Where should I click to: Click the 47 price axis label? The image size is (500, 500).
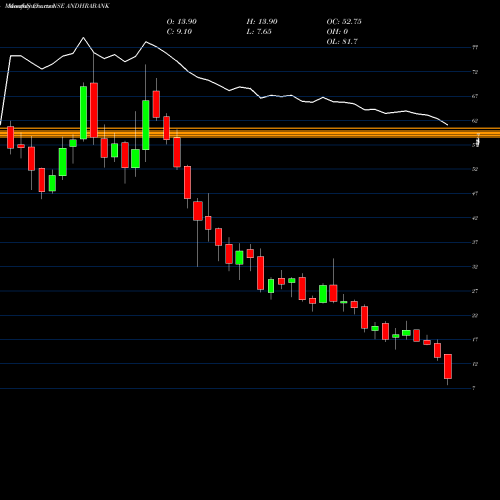click(x=475, y=194)
